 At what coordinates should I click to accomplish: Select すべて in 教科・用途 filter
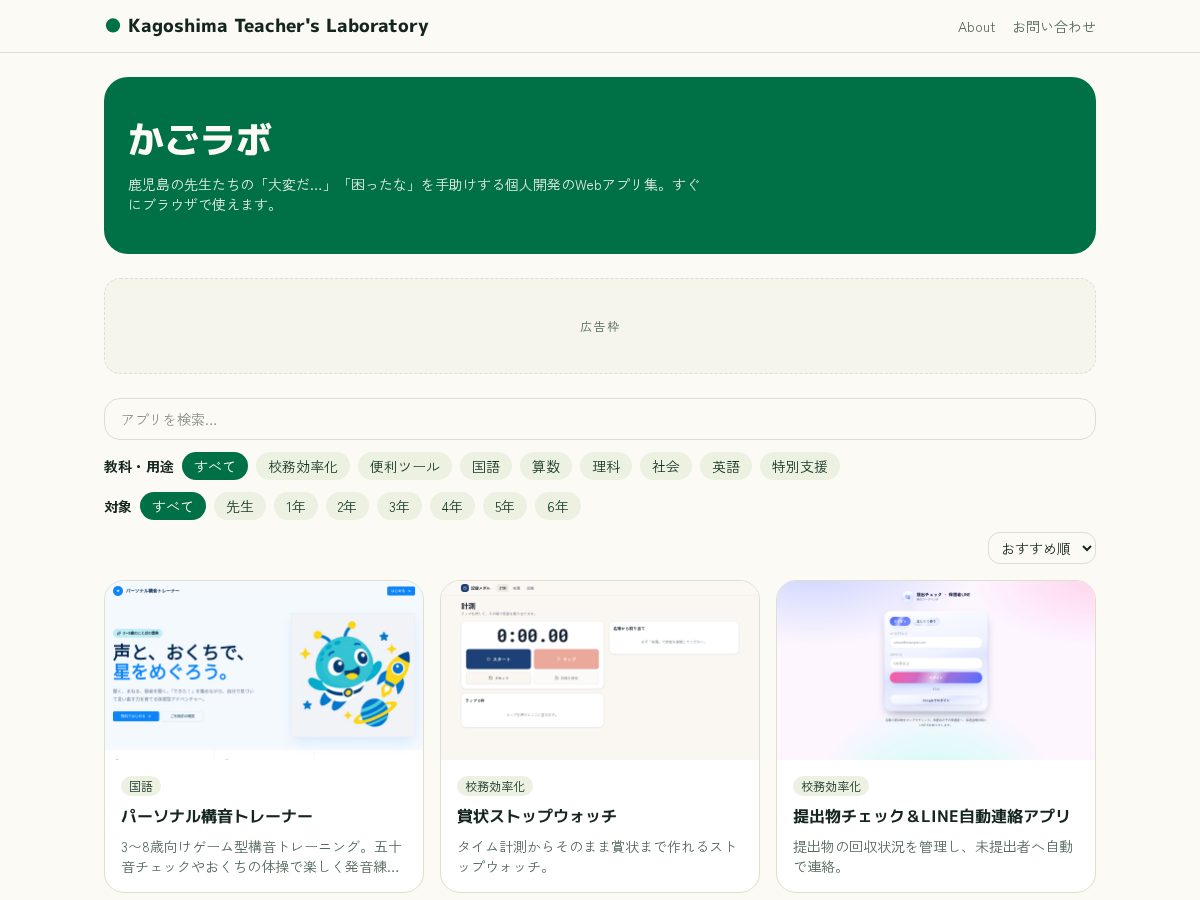tap(215, 466)
